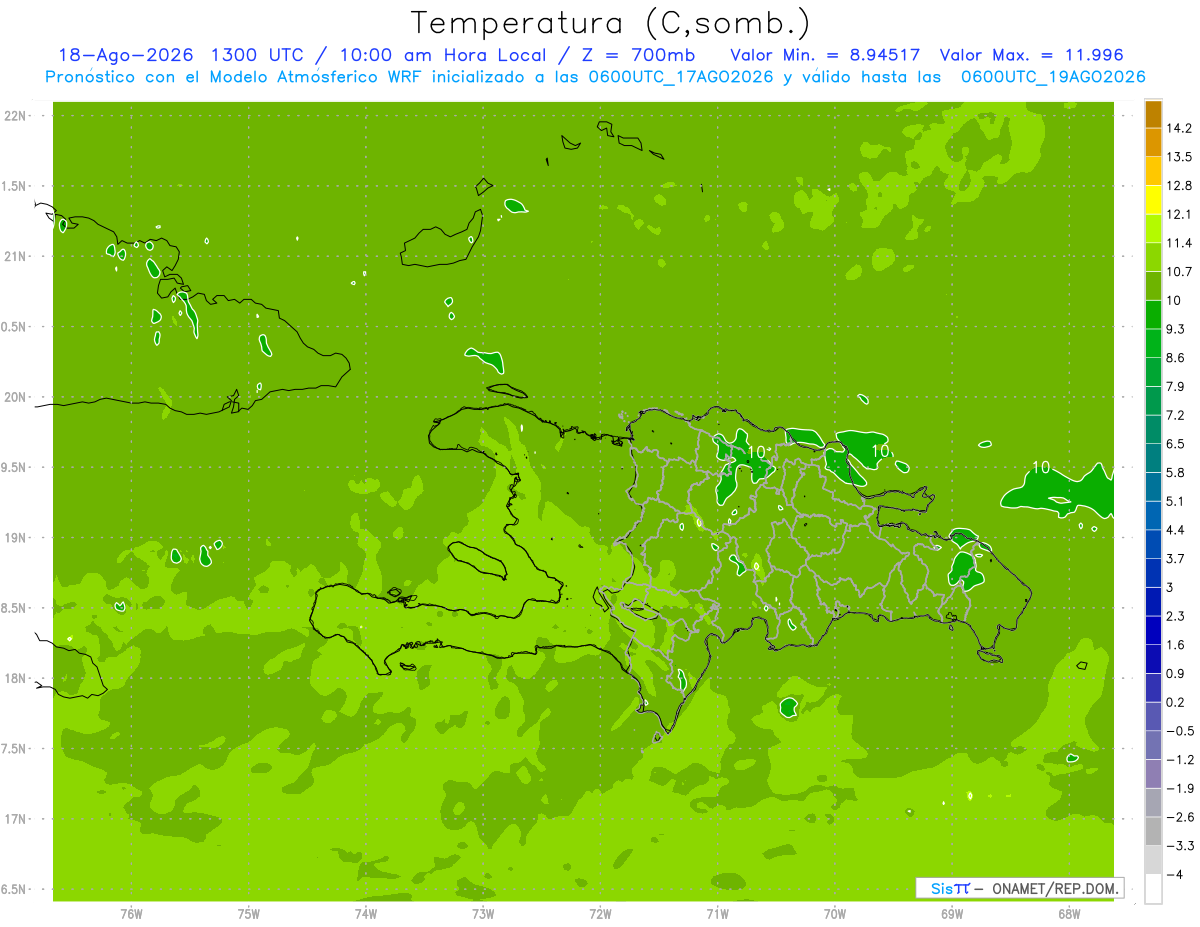Image resolution: width=1200 pixels, height=927 pixels.
Task: Click the '-1.9' colorbar value
Action: [x=1179, y=788]
